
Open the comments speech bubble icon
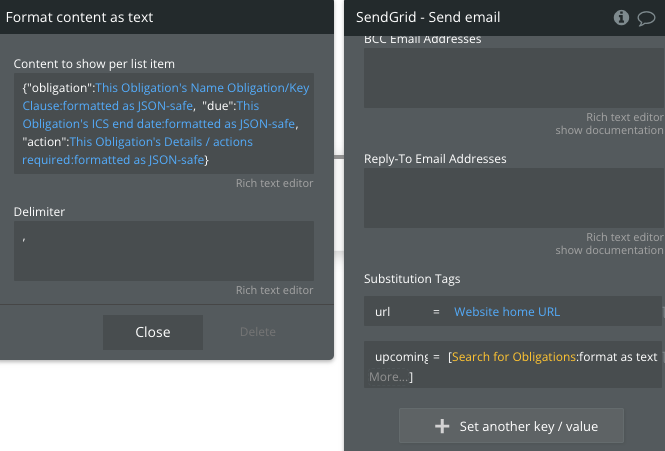tap(646, 17)
